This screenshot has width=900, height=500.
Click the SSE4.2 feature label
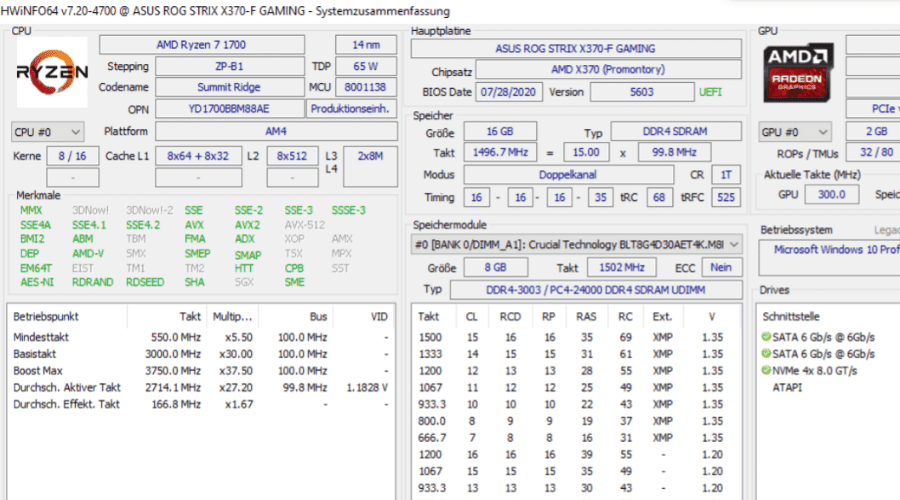143,225
